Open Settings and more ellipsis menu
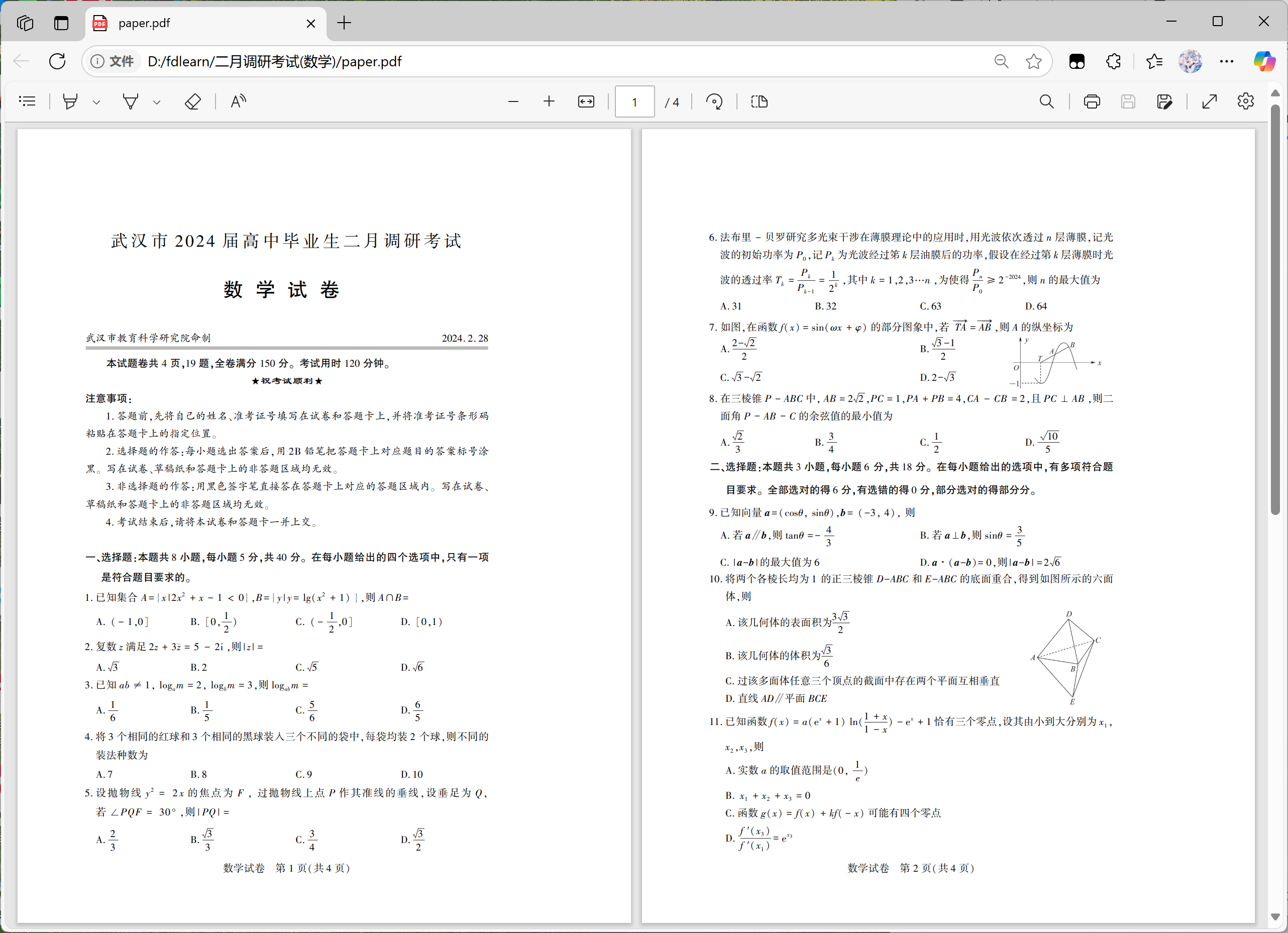Screen dimensions: 1288x933 [1227, 61]
